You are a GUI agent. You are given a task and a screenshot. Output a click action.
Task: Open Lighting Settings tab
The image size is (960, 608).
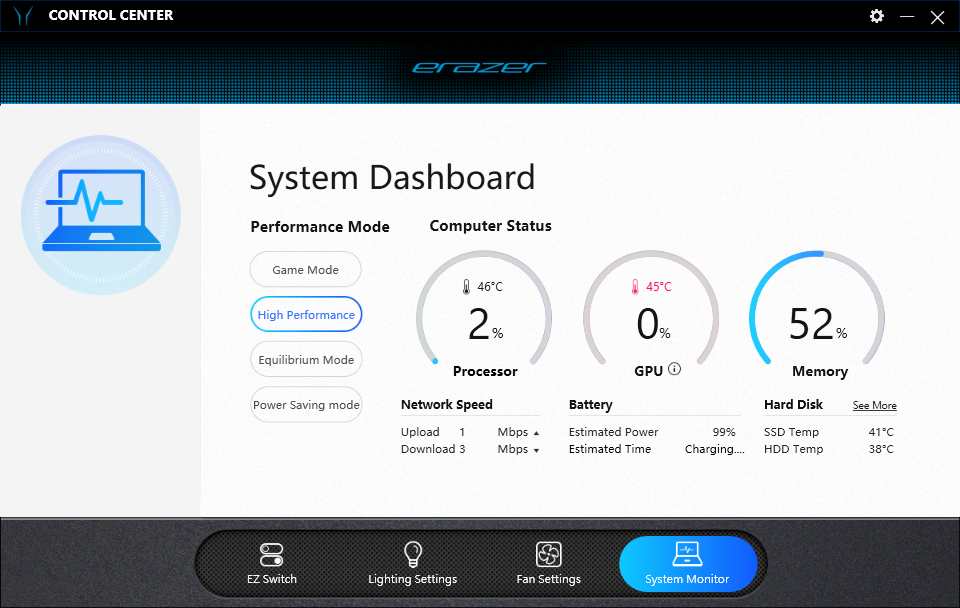(413, 564)
